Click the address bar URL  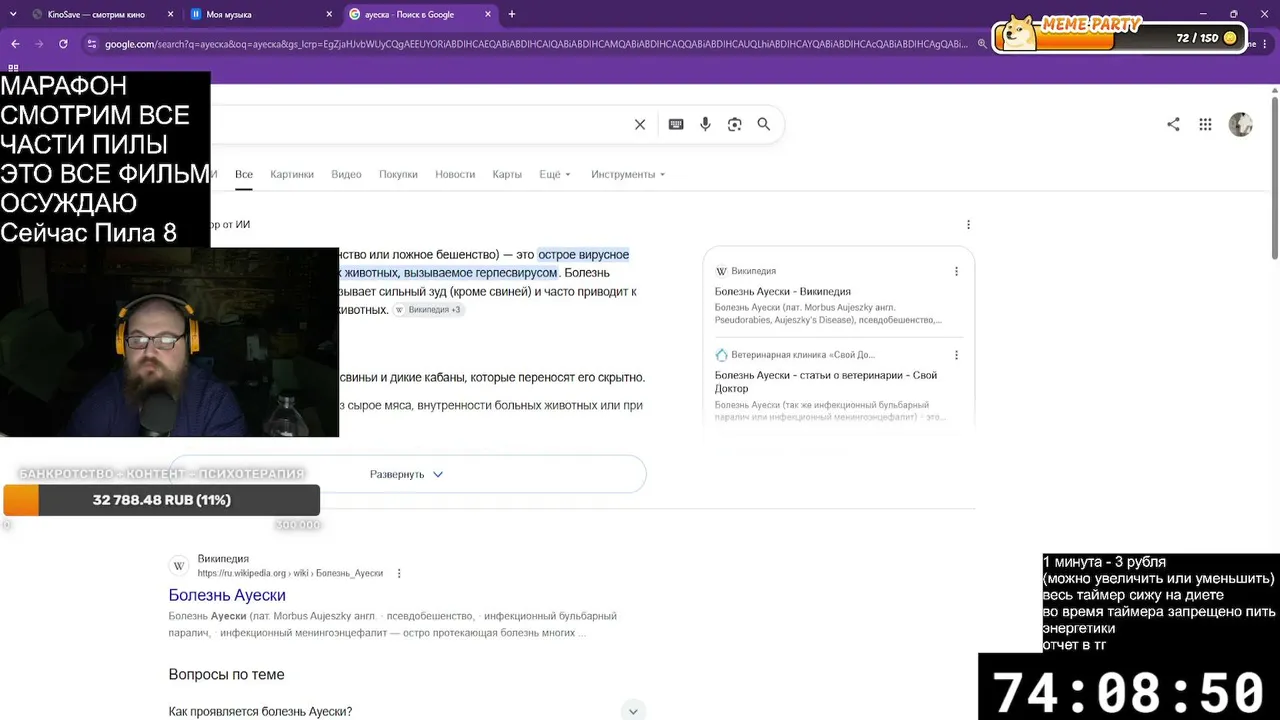click(x=536, y=44)
